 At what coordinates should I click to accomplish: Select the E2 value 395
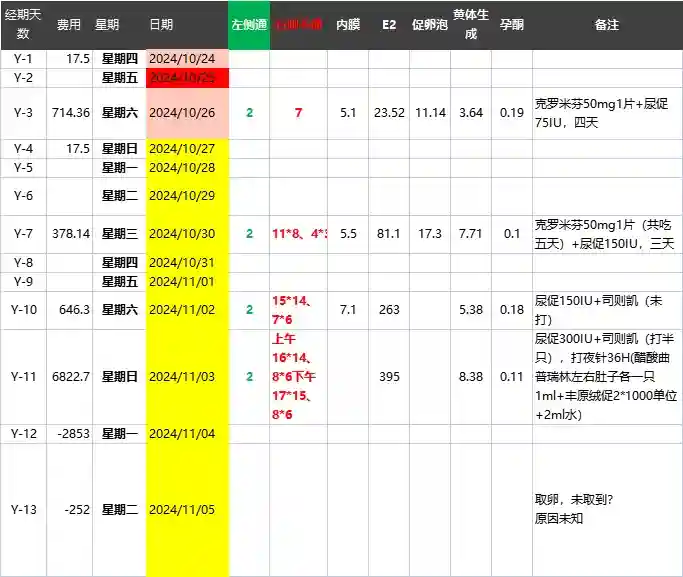click(x=389, y=377)
